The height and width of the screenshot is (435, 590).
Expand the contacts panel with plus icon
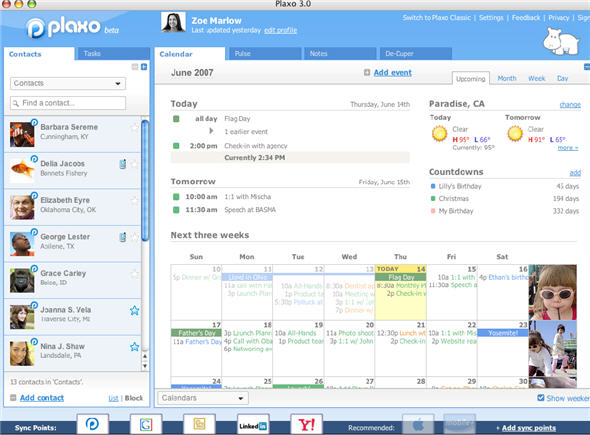144,67
